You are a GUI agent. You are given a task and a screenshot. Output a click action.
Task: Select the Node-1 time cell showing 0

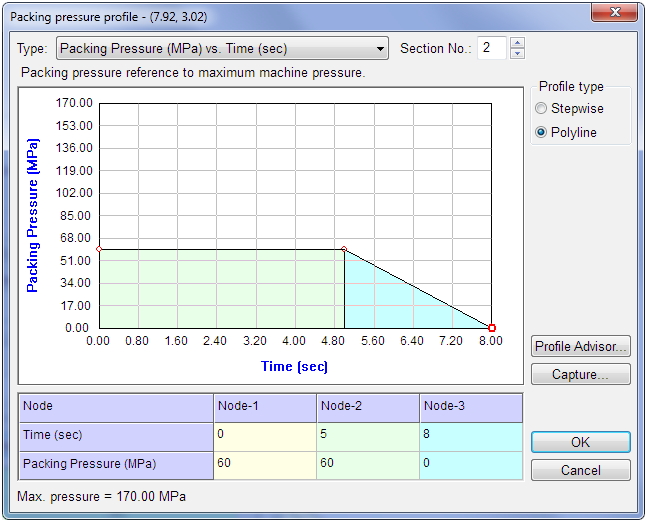pyautogui.click(x=265, y=437)
